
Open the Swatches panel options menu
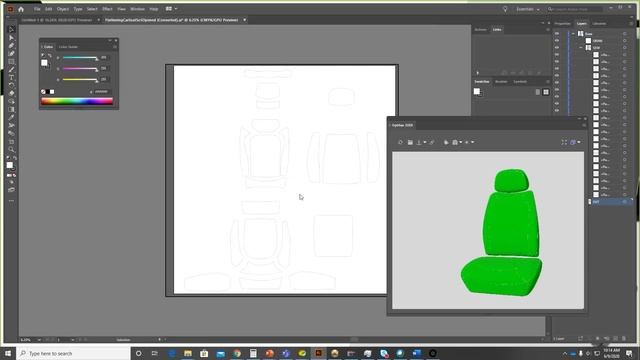[x=548, y=82]
